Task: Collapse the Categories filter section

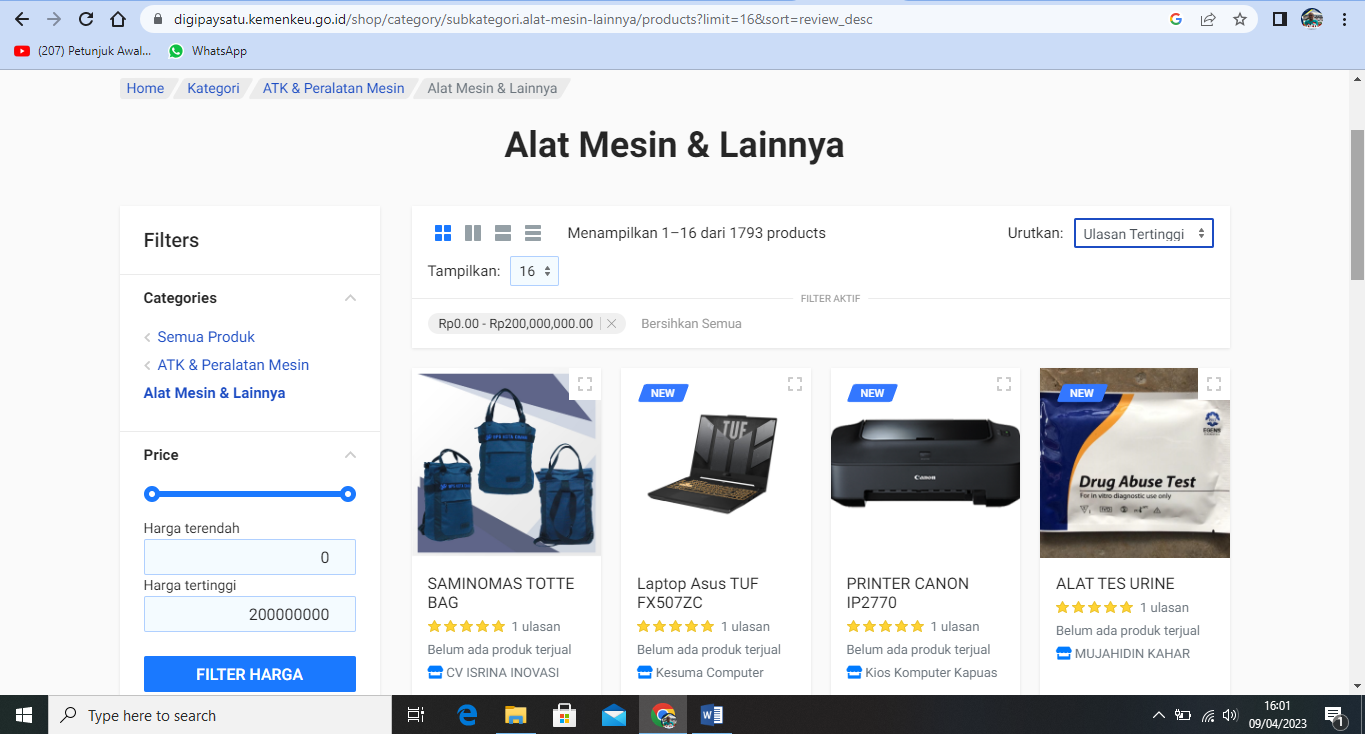Action: coord(350,298)
